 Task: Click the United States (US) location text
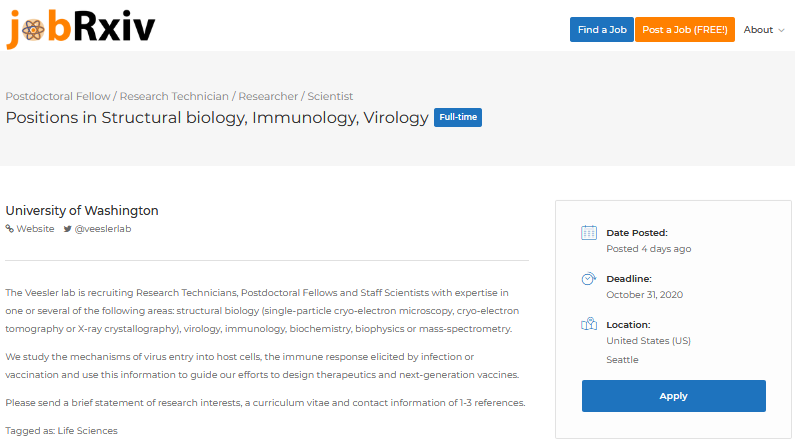point(648,341)
